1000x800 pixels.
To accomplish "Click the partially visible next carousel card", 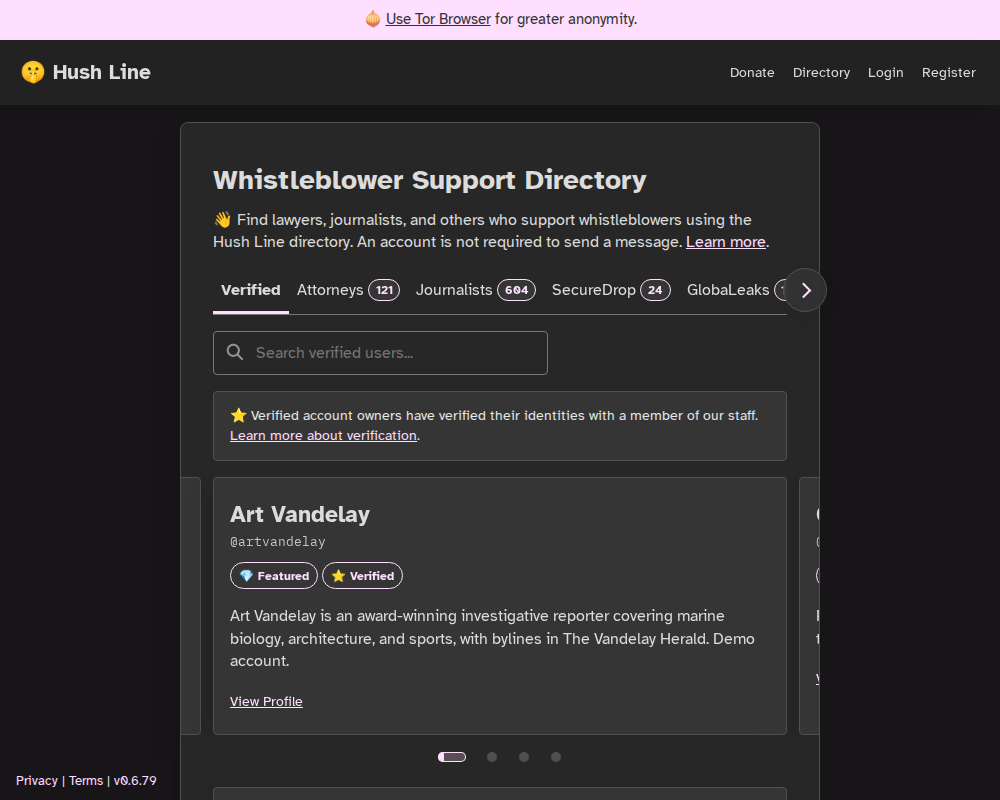I will (809, 606).
